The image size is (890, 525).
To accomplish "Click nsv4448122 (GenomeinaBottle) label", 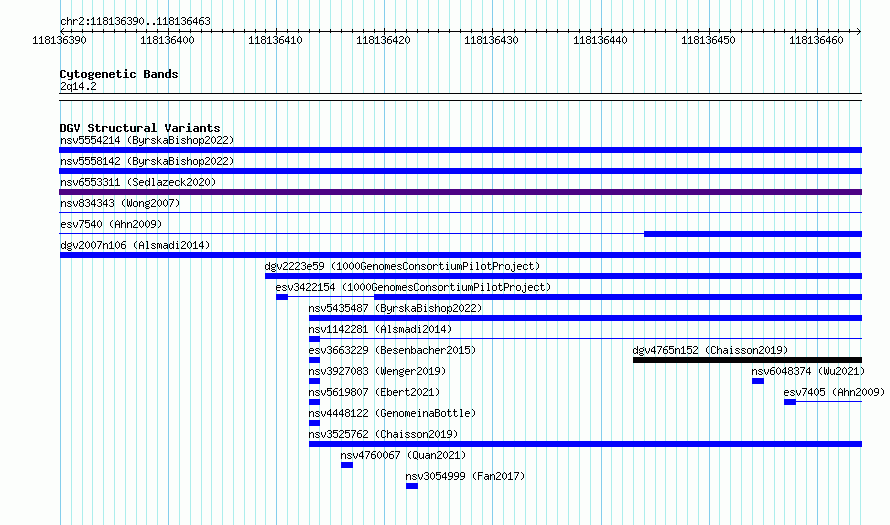I will coord(392,413).
